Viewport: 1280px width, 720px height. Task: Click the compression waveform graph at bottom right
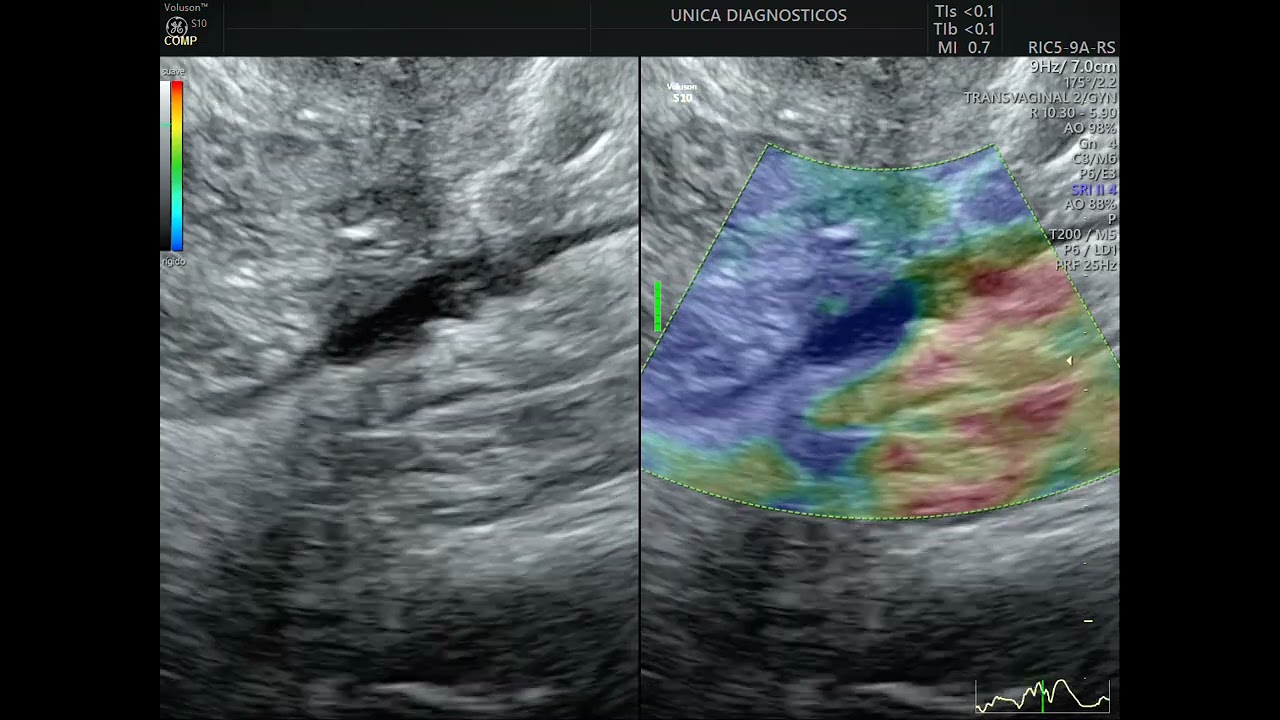point(1042,696)
